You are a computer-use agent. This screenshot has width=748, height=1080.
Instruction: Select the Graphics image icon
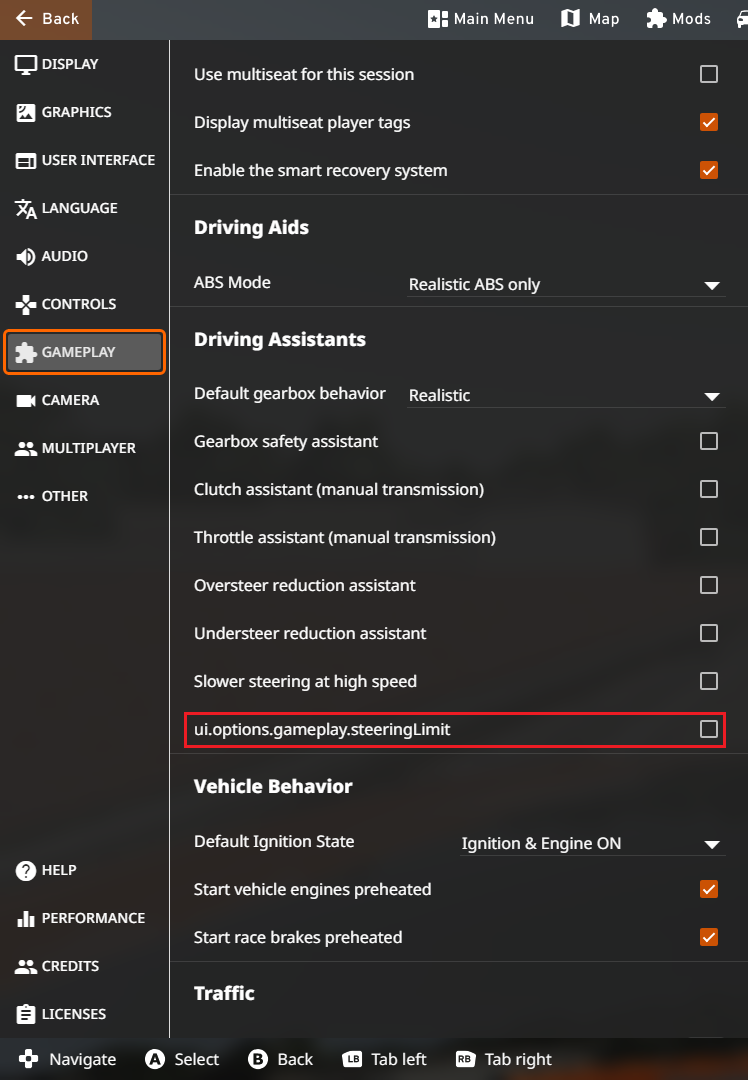coord(26,113)
